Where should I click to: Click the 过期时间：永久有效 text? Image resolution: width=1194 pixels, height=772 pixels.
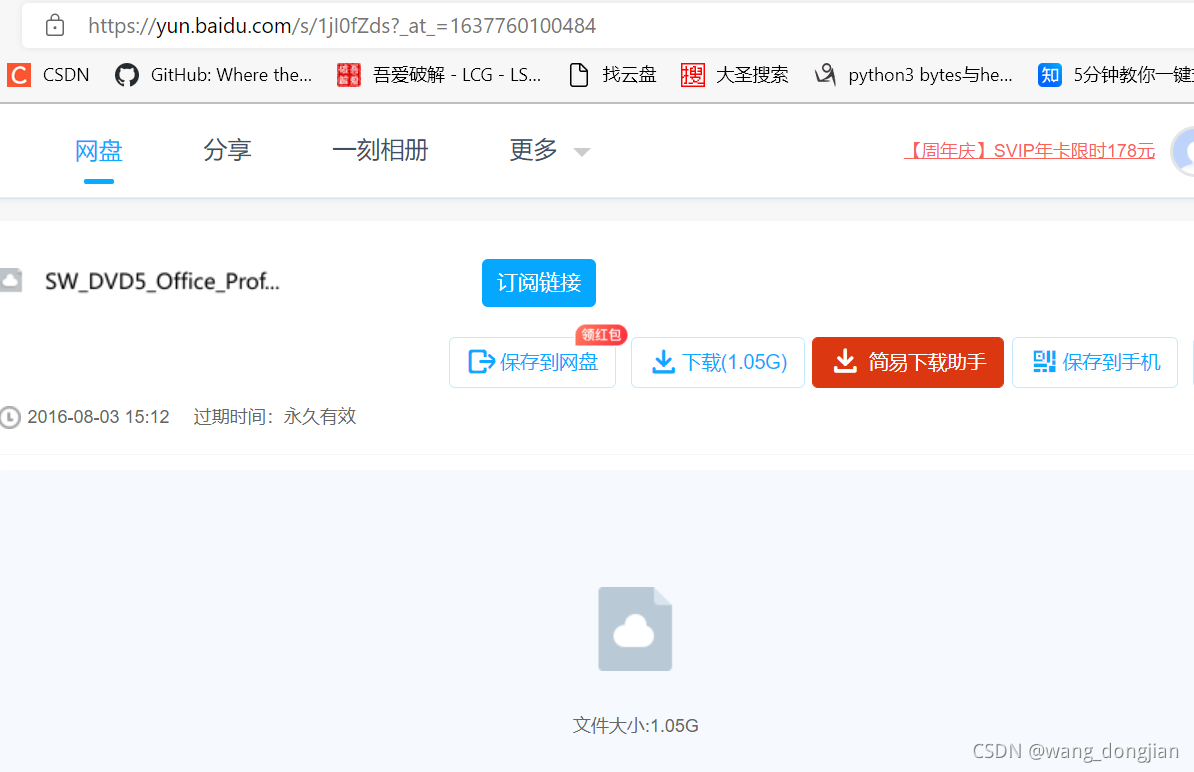275,416
